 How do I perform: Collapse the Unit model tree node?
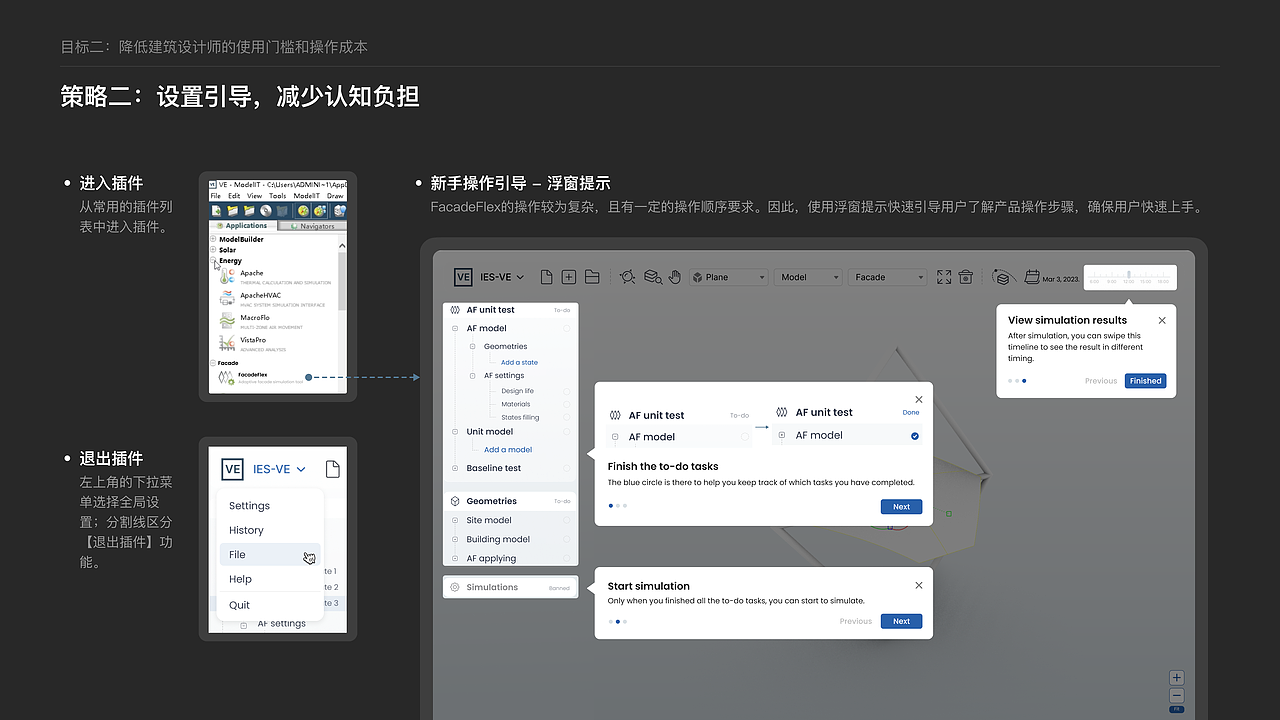tap(455, 432)
